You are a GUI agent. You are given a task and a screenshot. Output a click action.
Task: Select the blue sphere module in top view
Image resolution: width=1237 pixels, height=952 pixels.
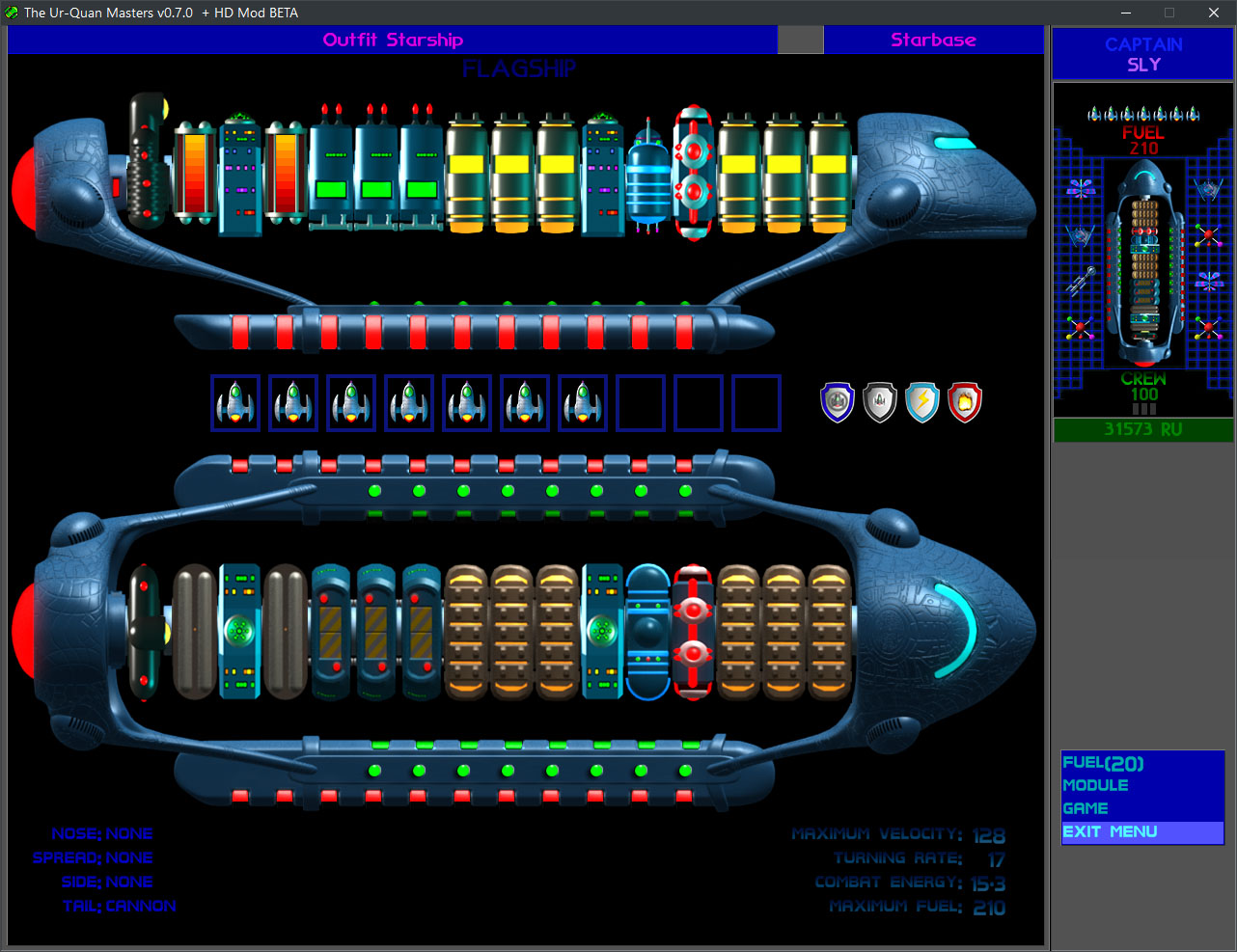[x=648, y=178]
